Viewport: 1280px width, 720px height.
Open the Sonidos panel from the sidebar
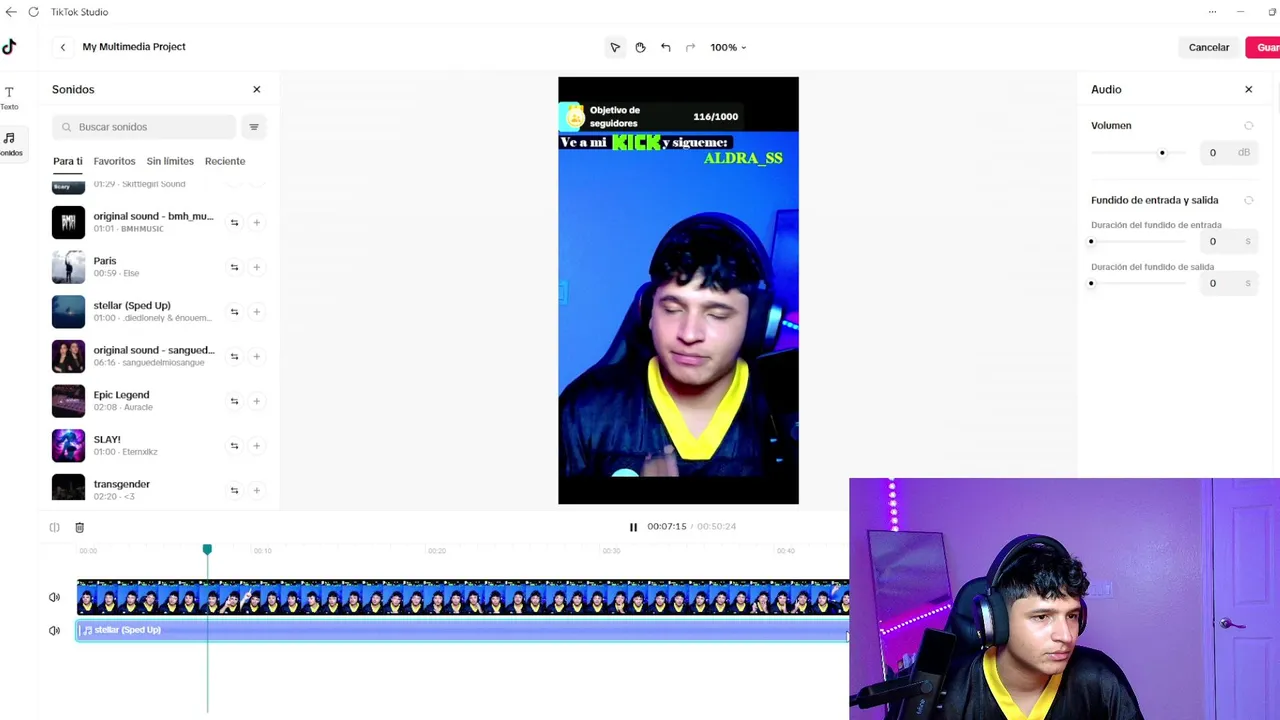click(9, 143)
